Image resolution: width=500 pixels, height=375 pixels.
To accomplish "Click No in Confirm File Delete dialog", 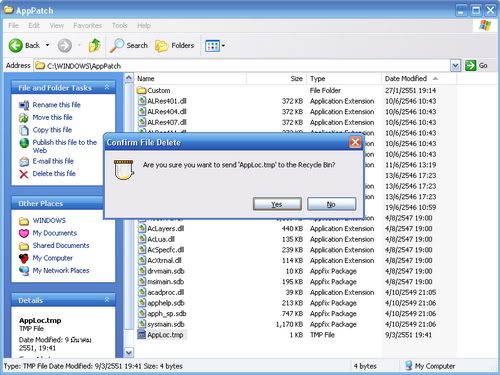I will pos(331,204).
